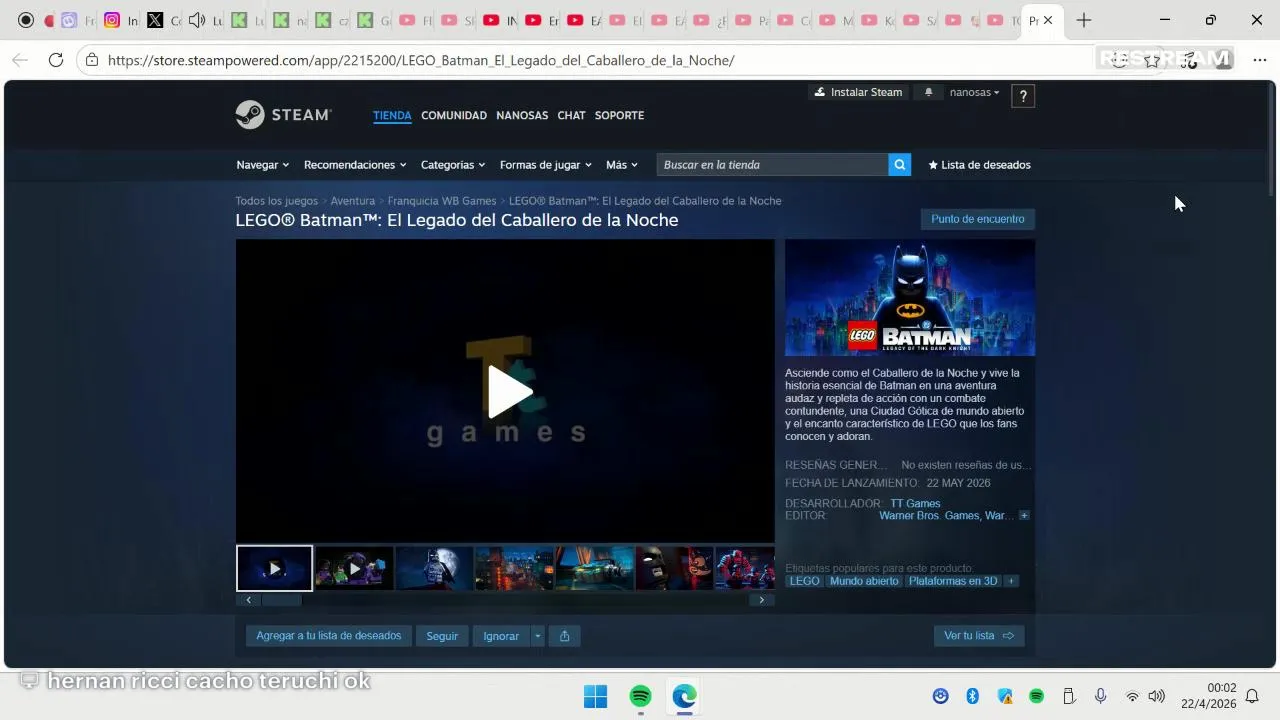Click Agregar a tu lista de deseados
This screenshot has height=720, width=1280.
[328, 636]
